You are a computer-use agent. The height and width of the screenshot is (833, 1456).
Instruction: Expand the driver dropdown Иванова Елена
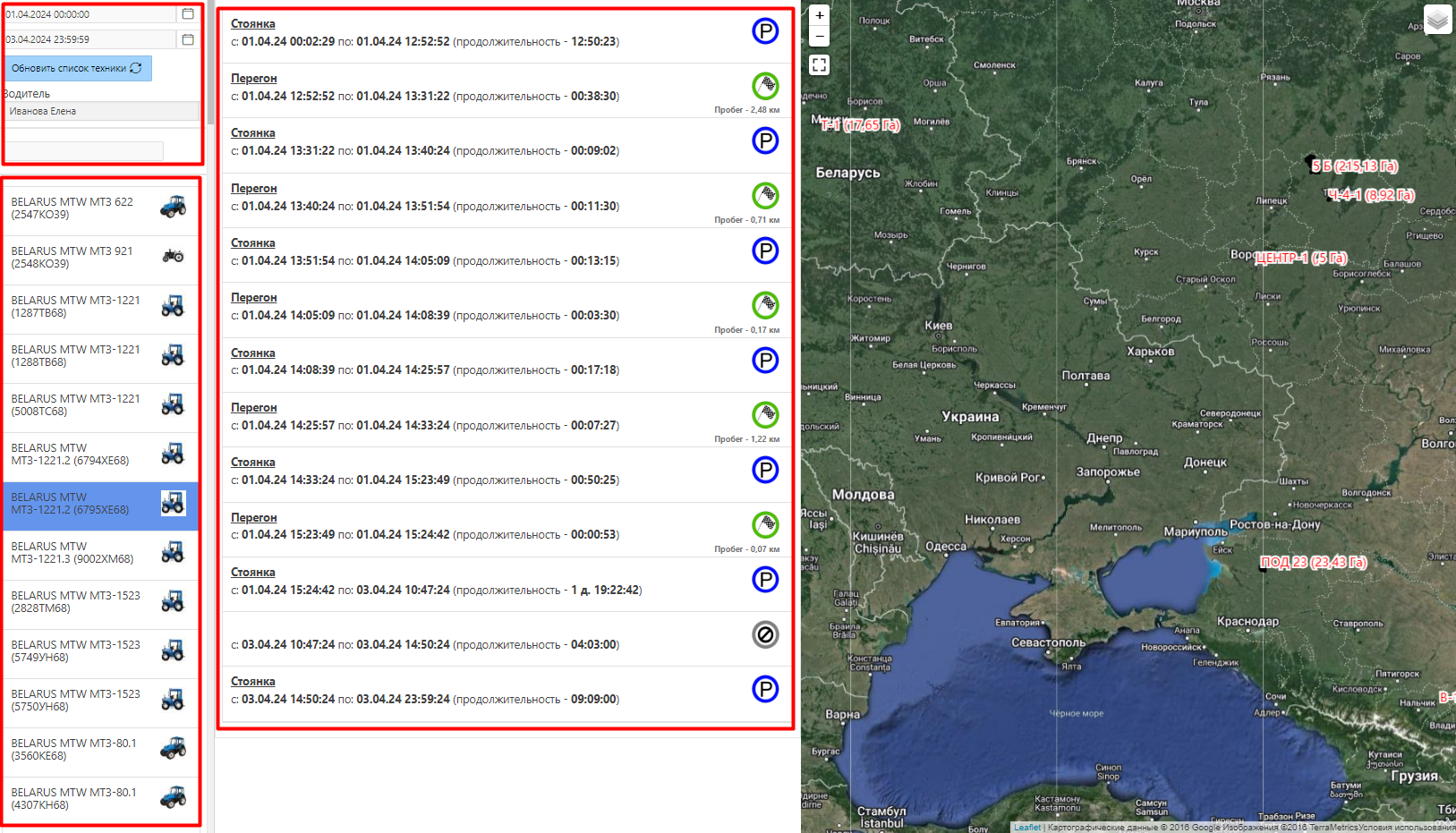click(x=102, y=111)
